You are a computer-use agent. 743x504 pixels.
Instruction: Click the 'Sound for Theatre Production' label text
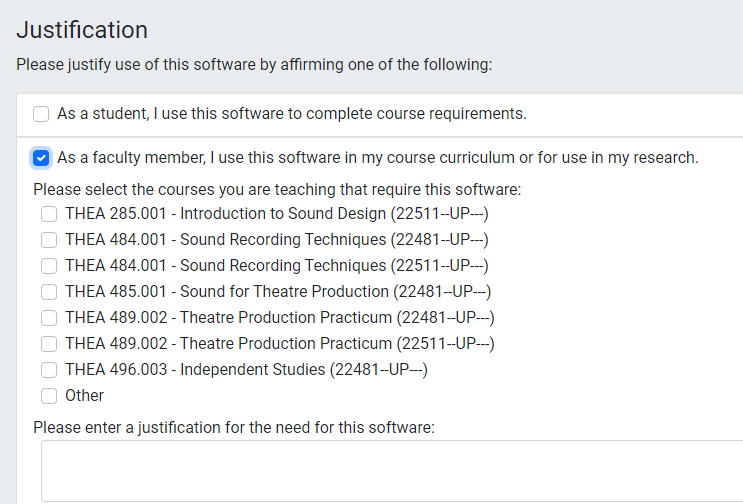[x=278, y=292]
